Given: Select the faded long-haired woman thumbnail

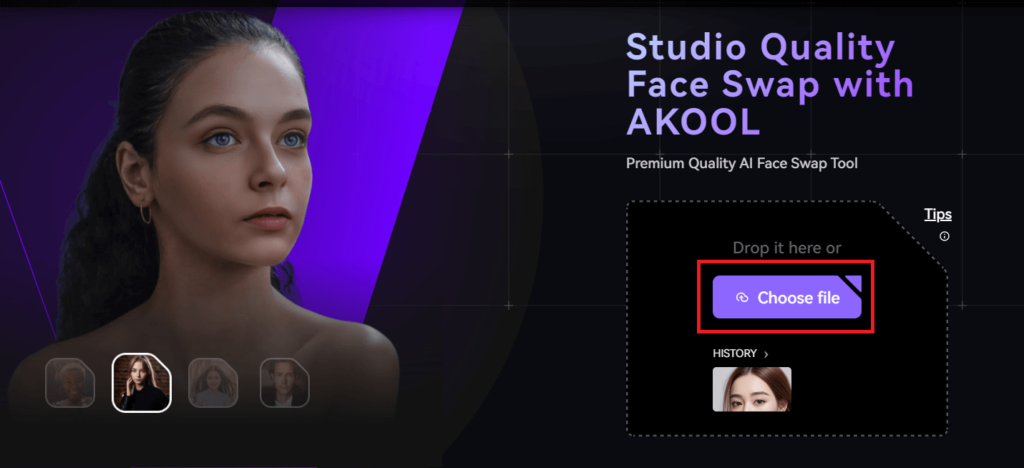Looking at the screenshot, I should tap(213, 383).
